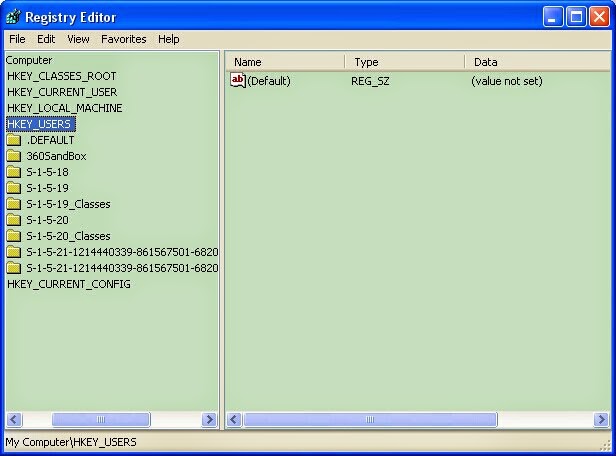Click the folder icon beside S-1-5-20

(x=14, y=220)
